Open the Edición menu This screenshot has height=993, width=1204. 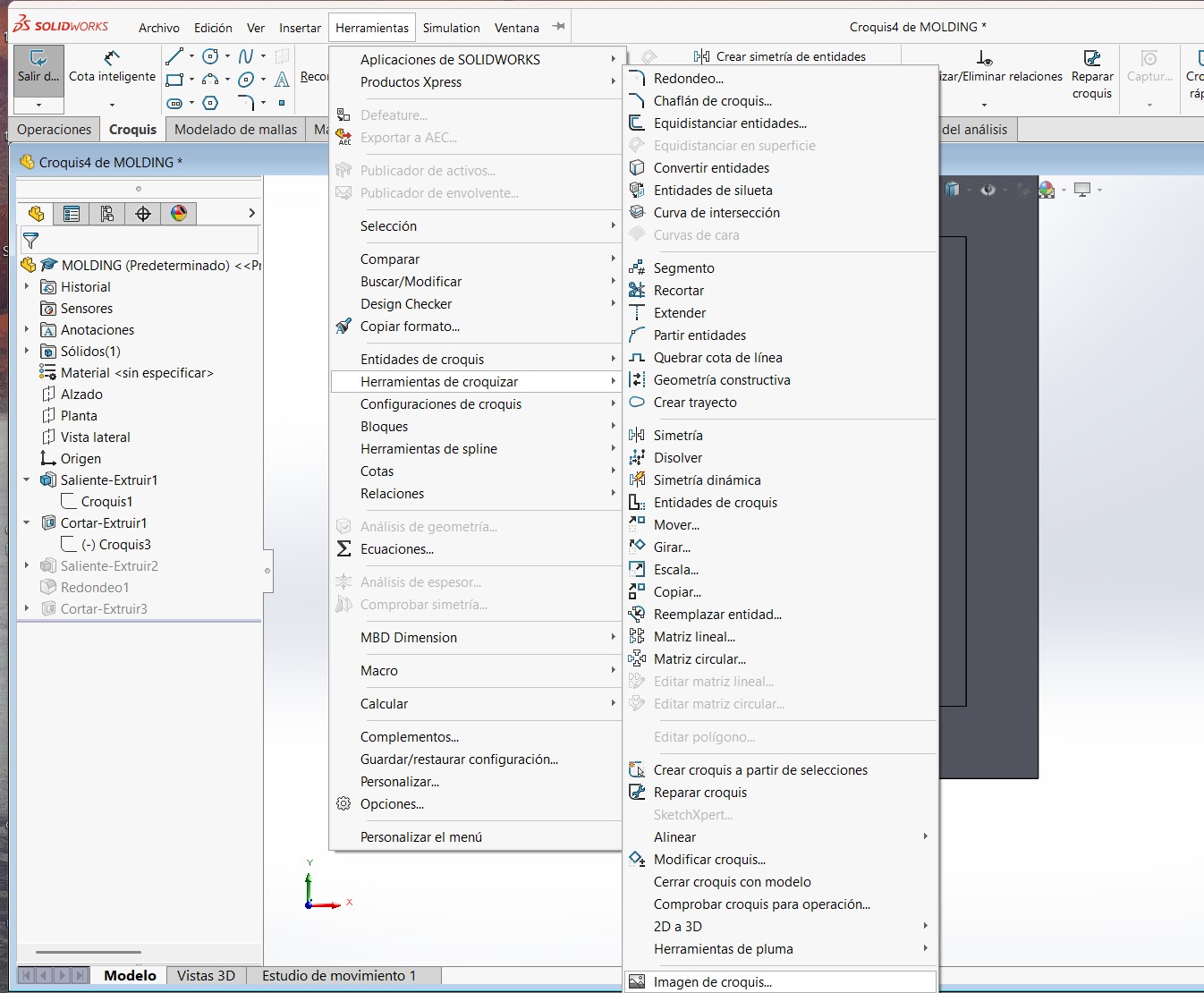[x=214, y=28]
